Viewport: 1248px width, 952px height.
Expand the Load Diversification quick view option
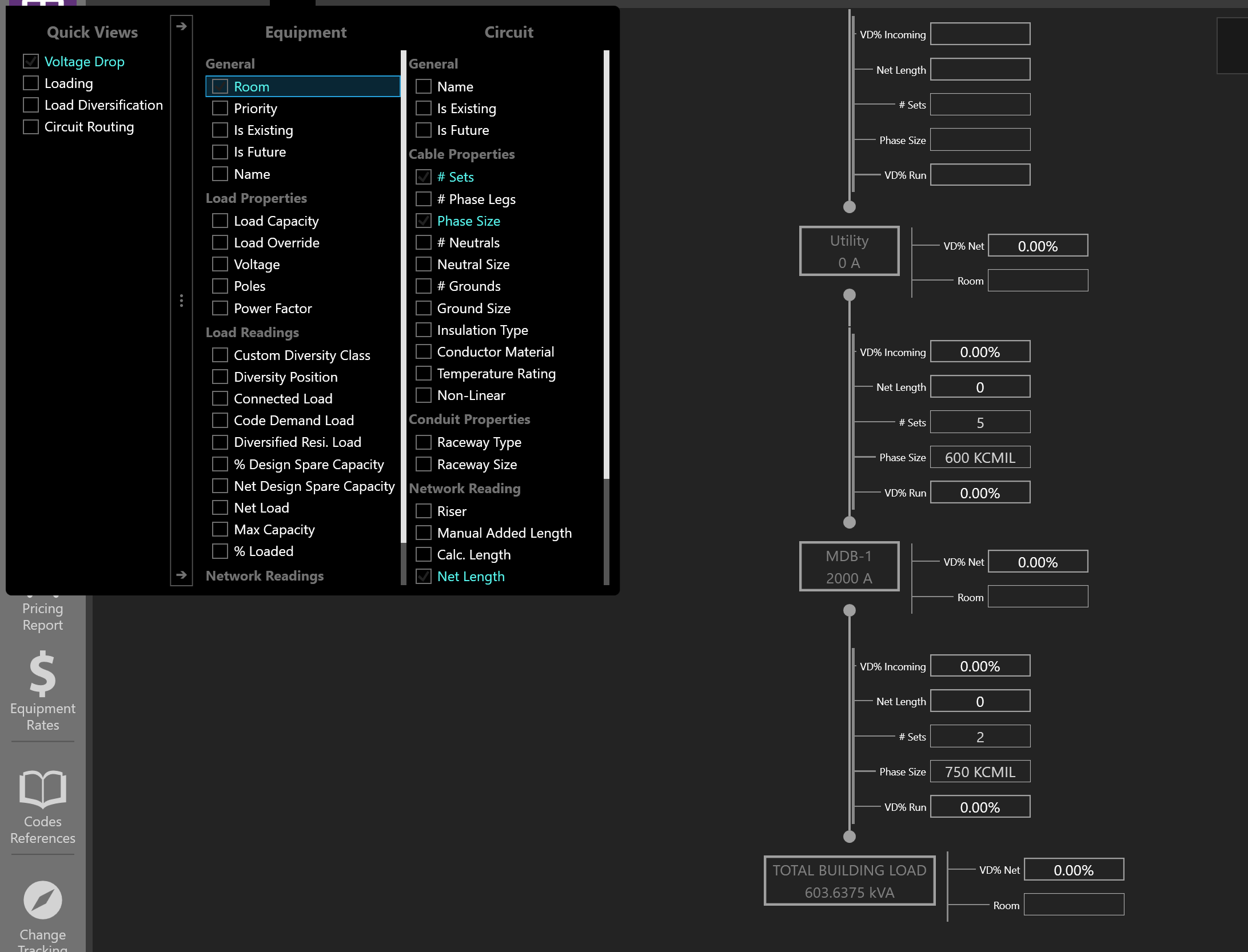coord(30,105)
